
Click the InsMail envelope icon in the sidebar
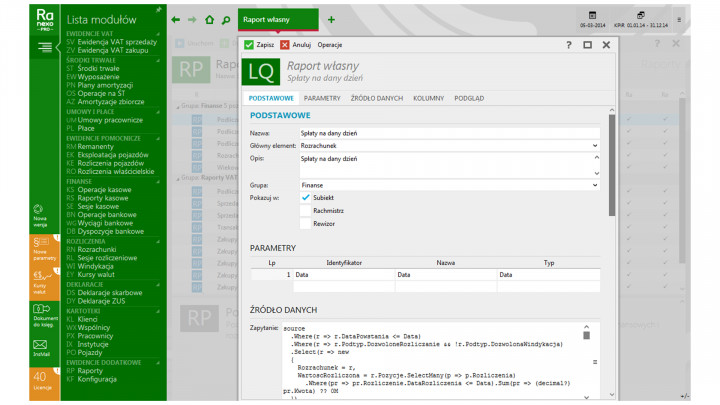(41, 344)
